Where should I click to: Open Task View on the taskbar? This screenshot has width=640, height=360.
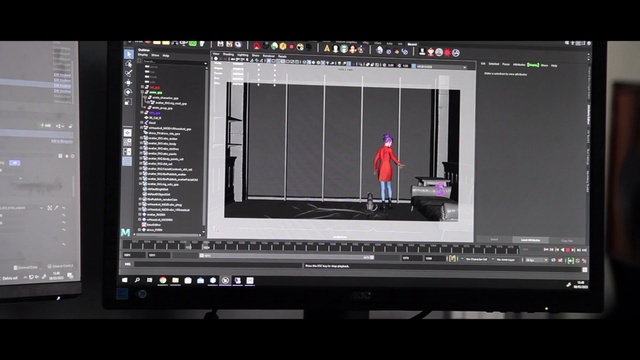(150, 280)
